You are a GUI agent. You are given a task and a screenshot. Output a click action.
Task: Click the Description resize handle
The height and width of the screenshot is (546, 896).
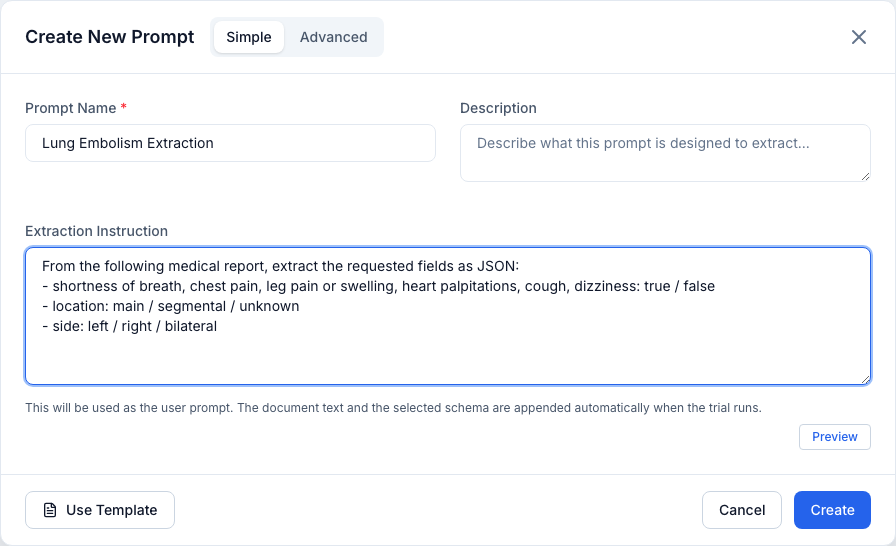pyautogui.click(x=865, y=176)
